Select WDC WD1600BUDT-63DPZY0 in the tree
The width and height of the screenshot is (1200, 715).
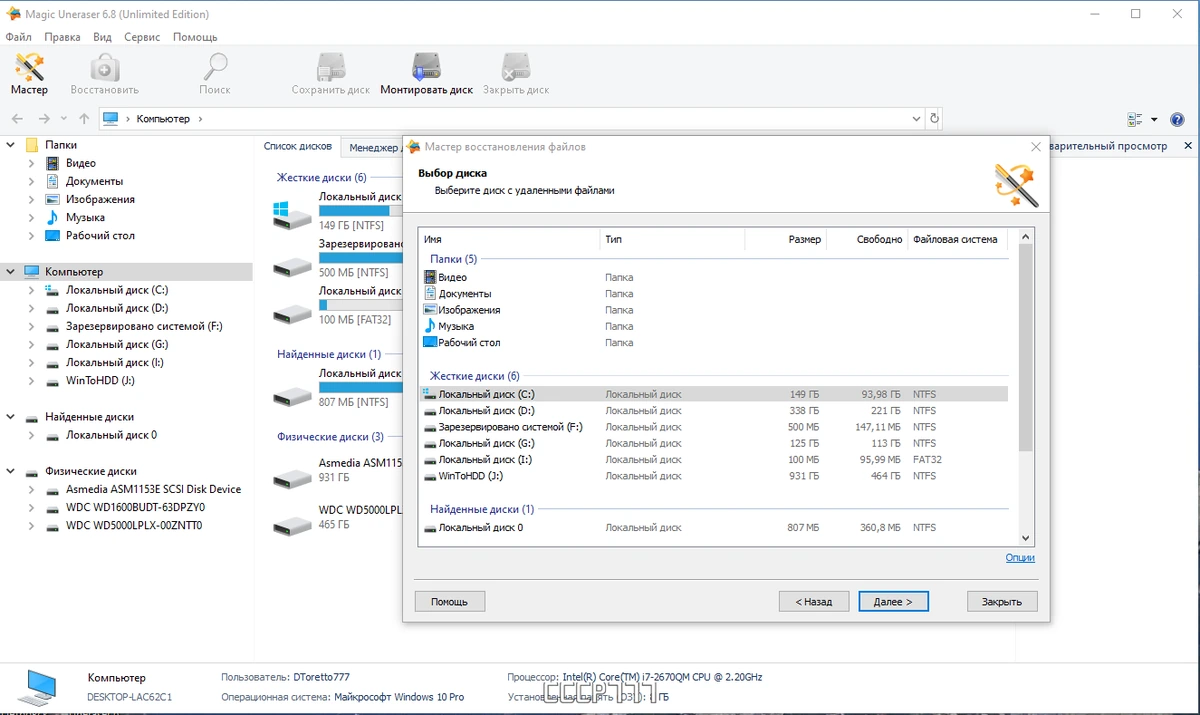(135, 507)
